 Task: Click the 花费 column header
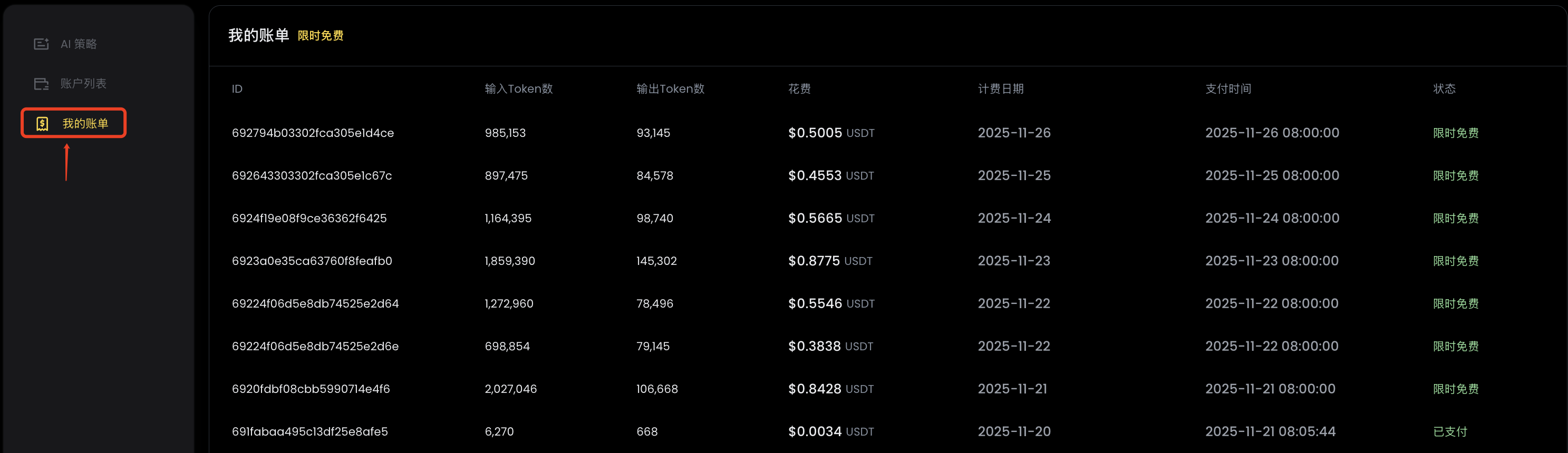click(x=799, y=89)
